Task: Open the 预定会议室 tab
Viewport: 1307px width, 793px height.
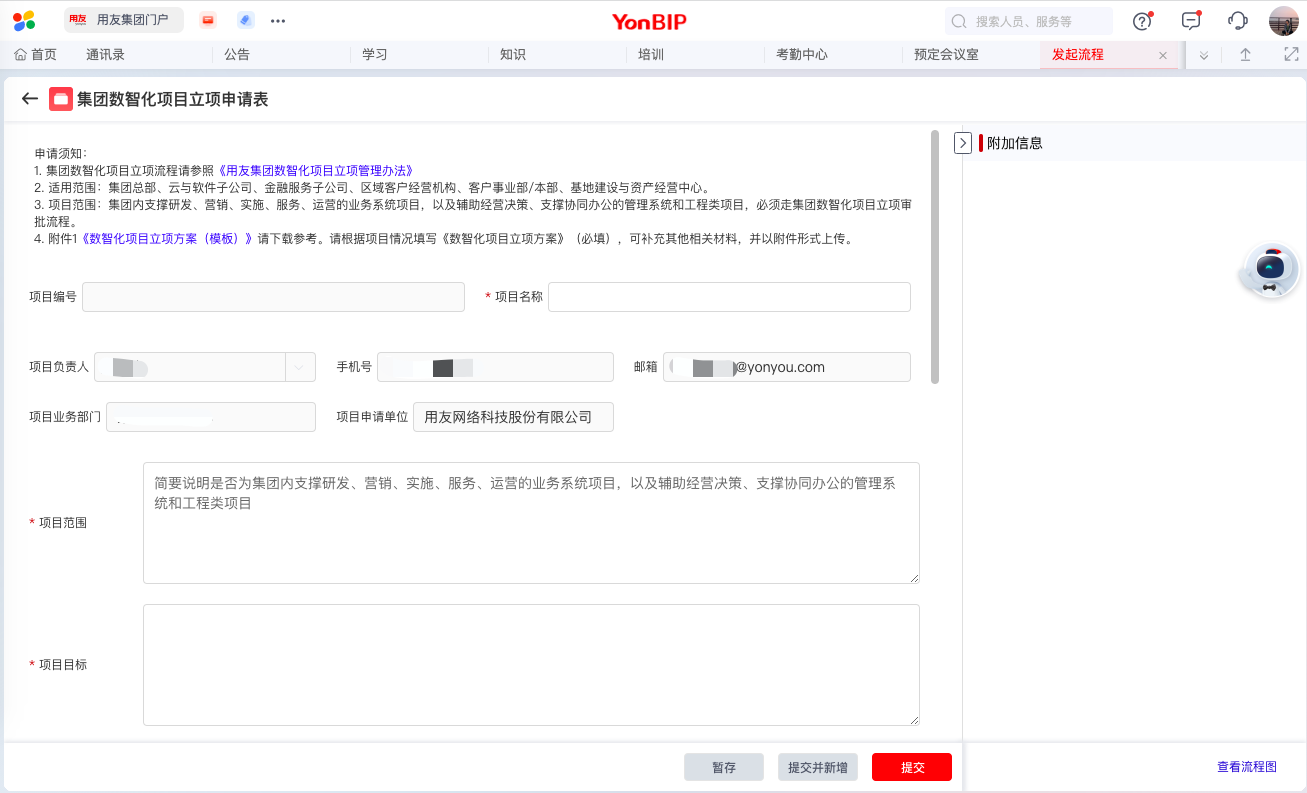Action: [946, 55]
